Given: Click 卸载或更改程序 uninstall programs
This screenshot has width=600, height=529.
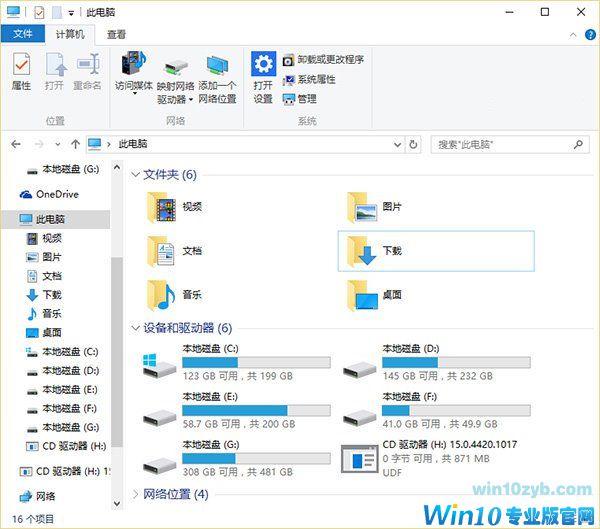Looking at the screenshot, I should pos(323,60).
